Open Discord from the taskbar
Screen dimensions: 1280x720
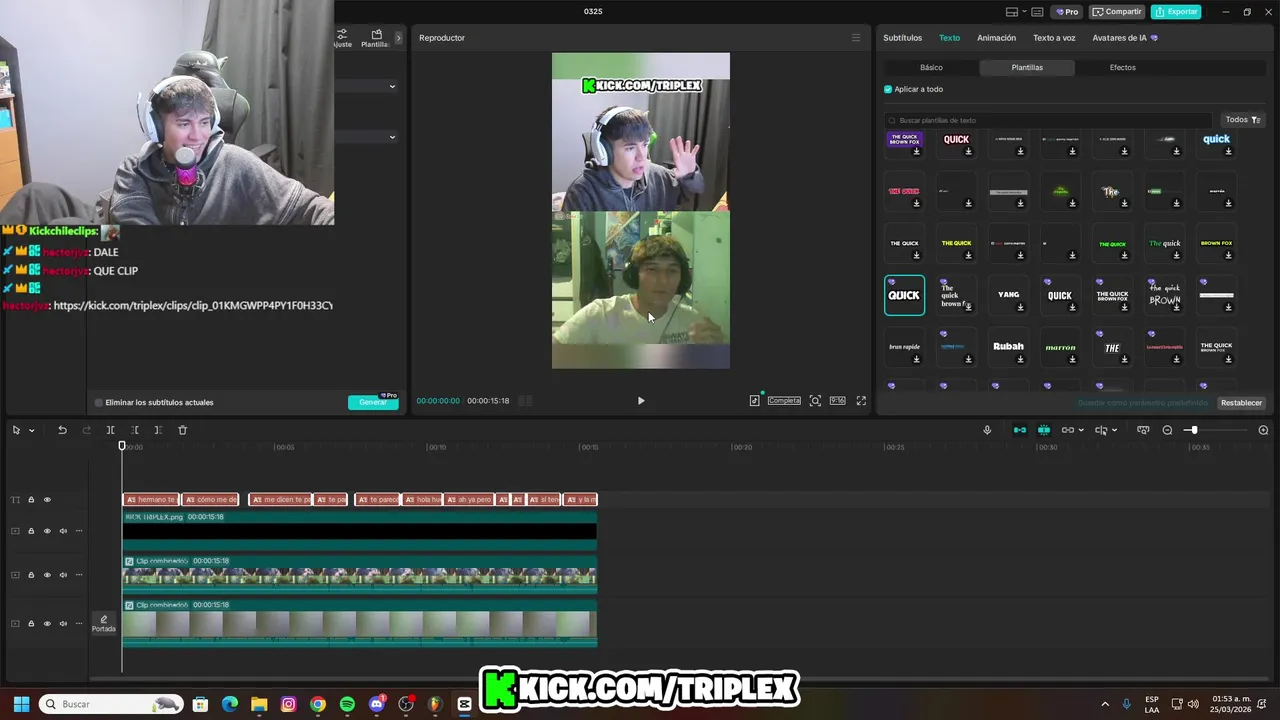(377, 704)
